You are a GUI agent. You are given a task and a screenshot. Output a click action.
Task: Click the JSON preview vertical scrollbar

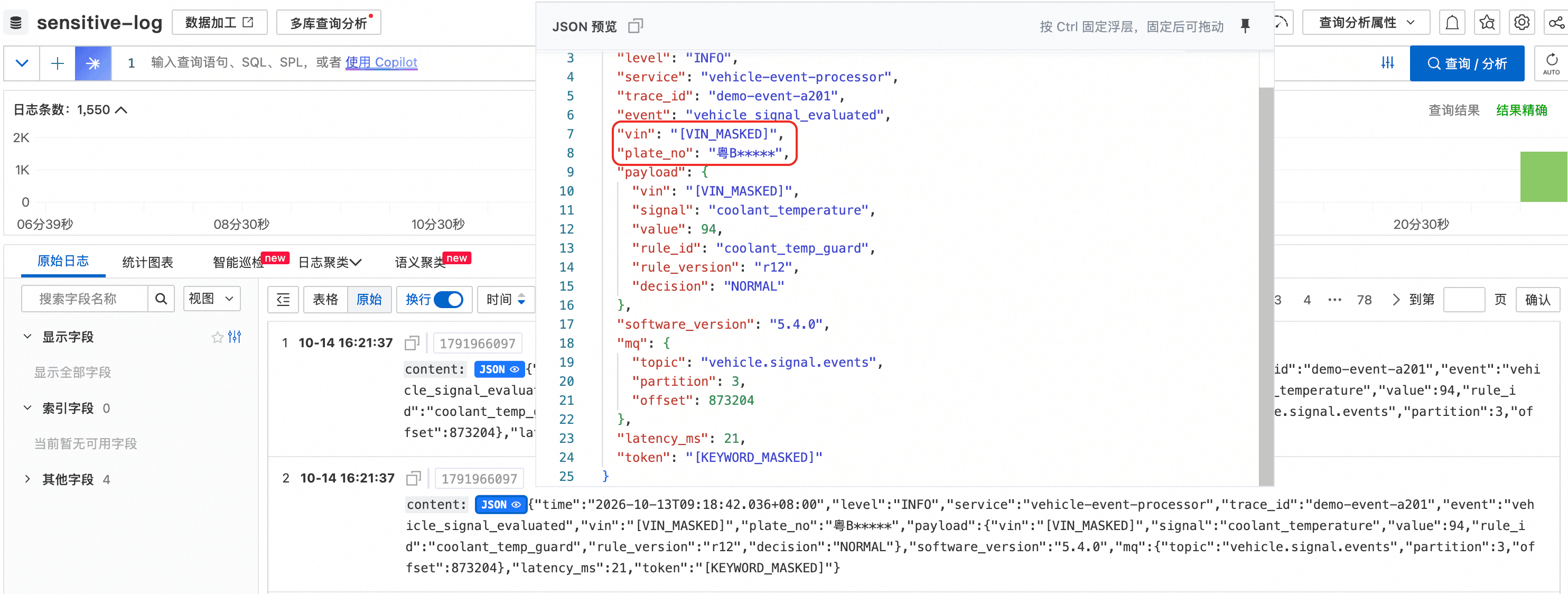(x=1266, y=286)
